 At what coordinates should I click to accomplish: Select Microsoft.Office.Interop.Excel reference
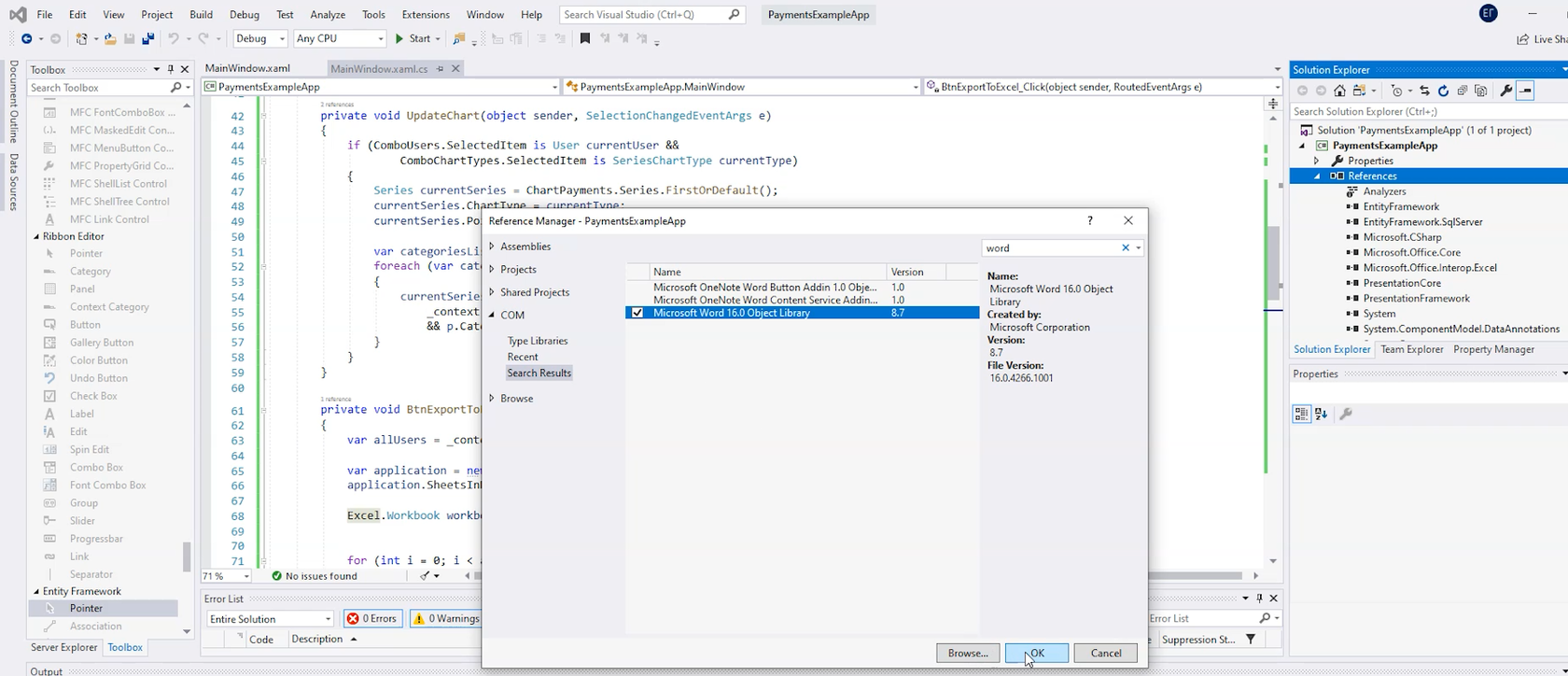coord(1429,267)
